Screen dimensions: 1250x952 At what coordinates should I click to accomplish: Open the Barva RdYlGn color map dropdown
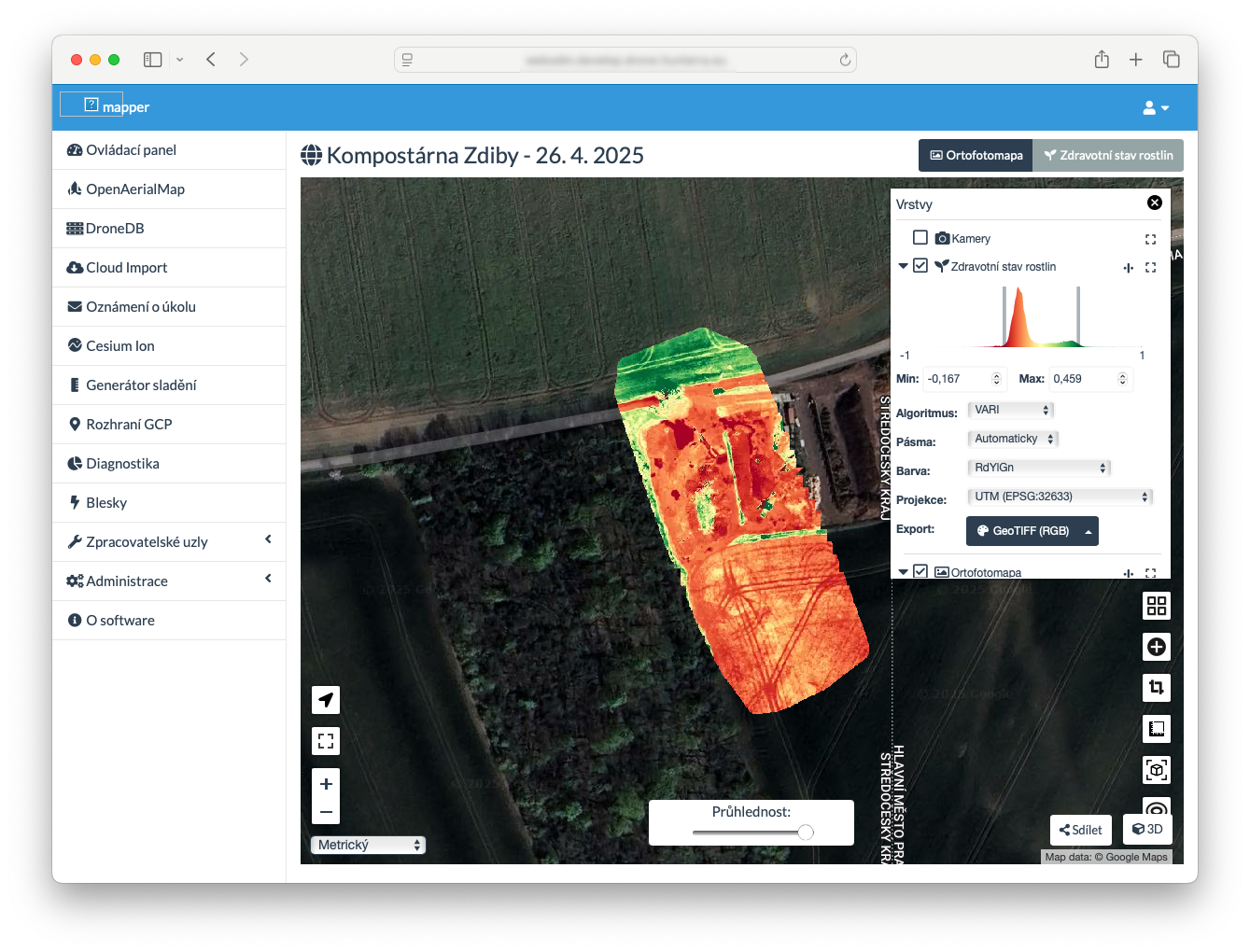click(1039, 468)
